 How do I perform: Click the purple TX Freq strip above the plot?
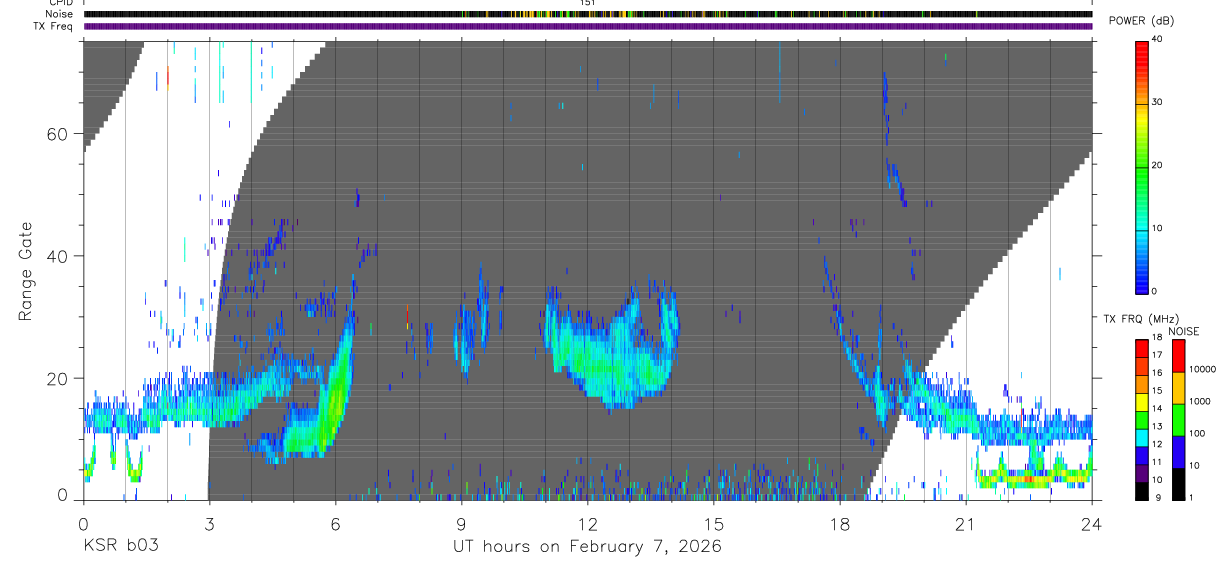click(588, 27)
